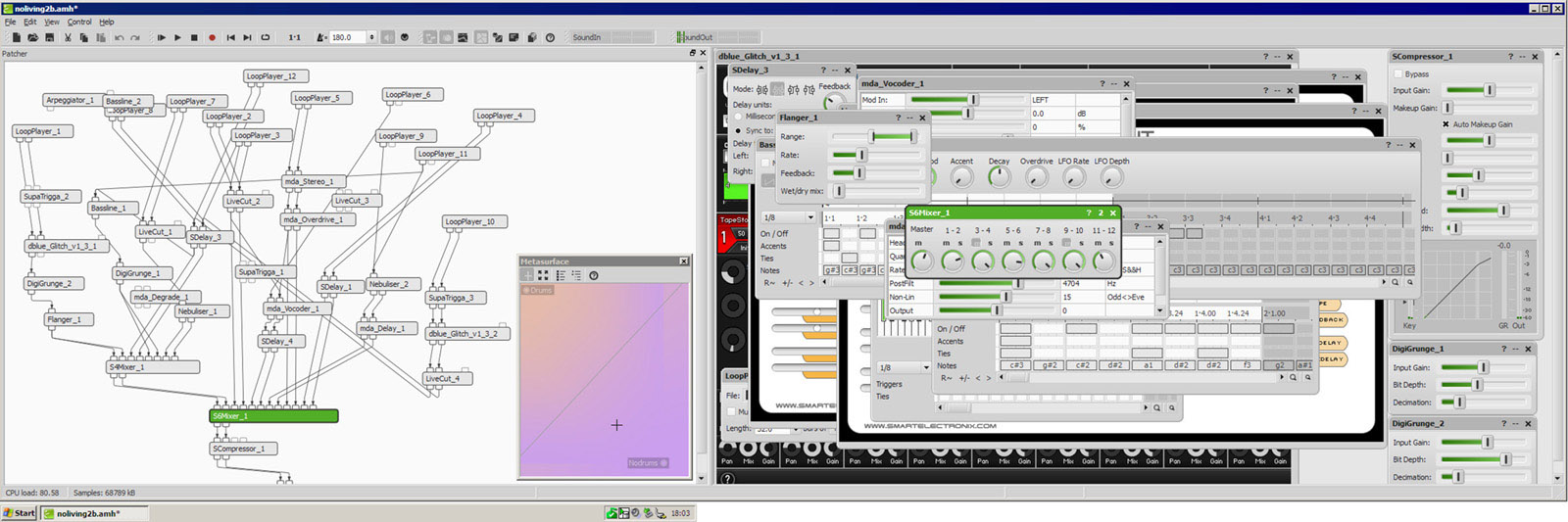Adjust the Flanger_1 Rate slider

pyautogui.click(x=877, y=155)
